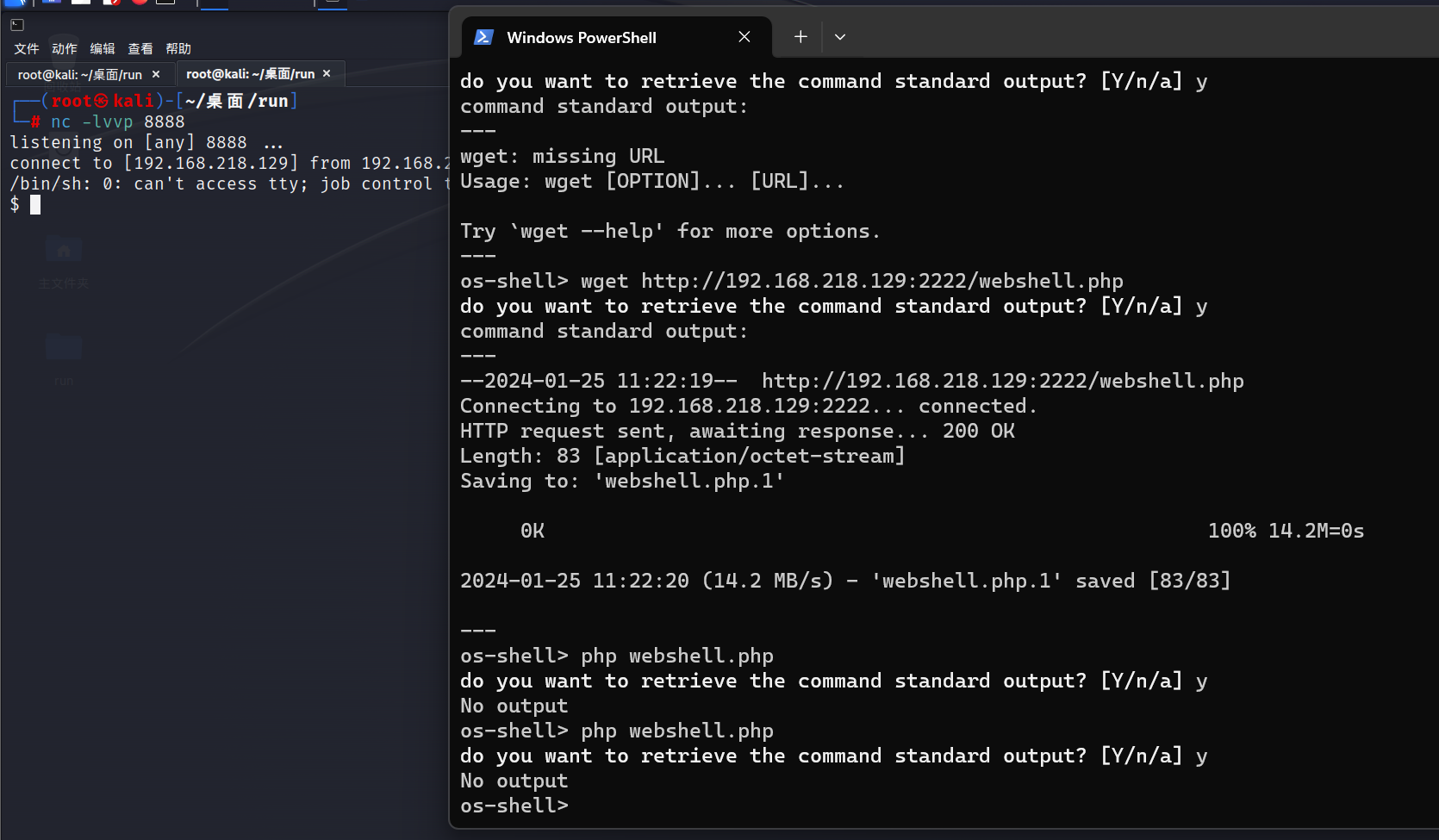
Task: Click the first 'command standard output:' line
Action: (x=604, y=106)
